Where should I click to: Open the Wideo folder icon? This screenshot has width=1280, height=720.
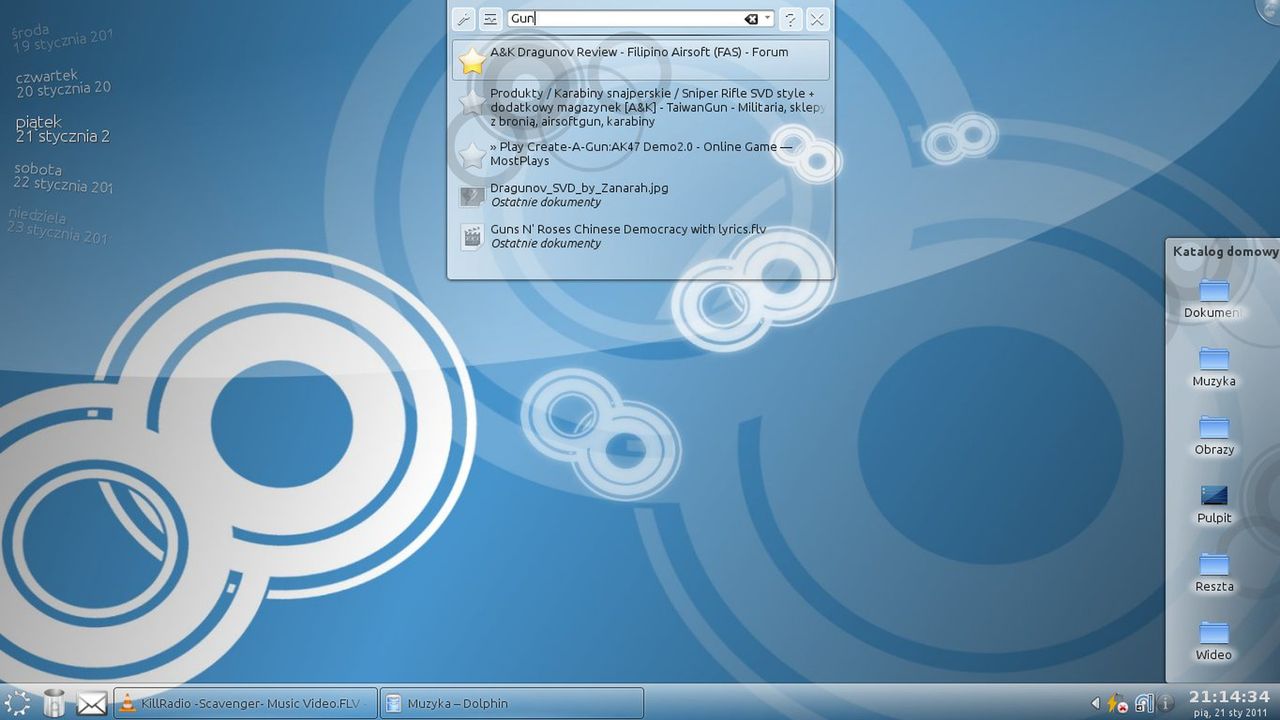tap(1214, 633)
